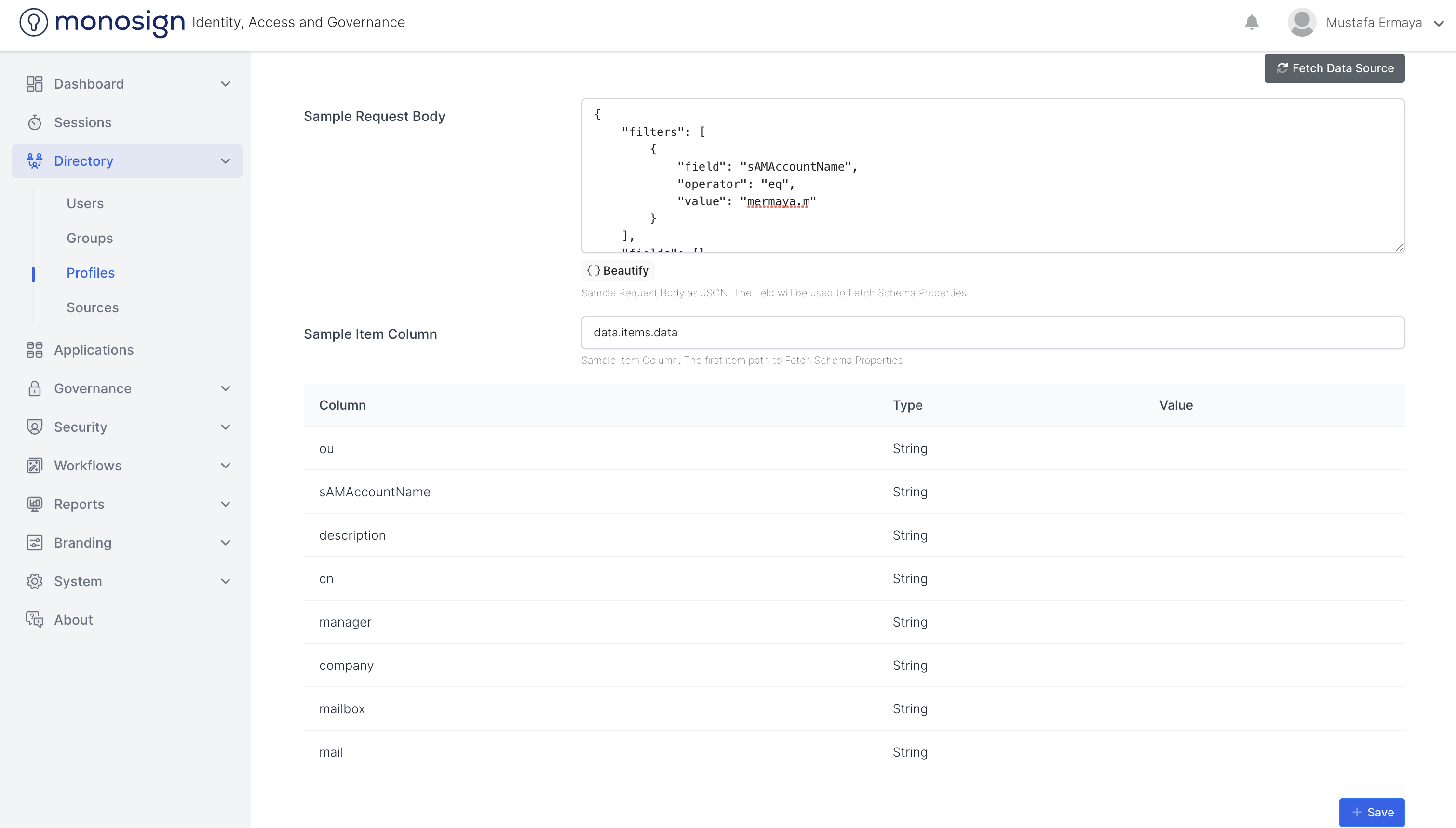This screenshot has width=1456, height=828.
Task: Click the user avatar picture
Action: (x=1301, y=22)
